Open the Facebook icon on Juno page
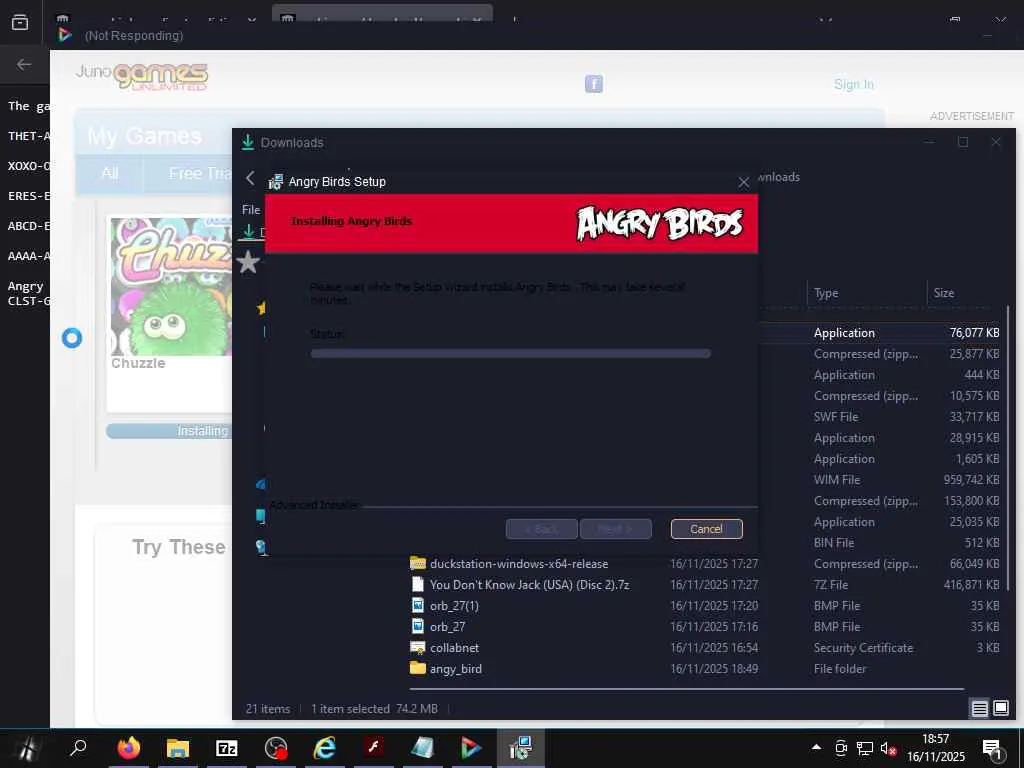Image resolution: width=1024 pixels, height=768 pixels. [594, 84]
